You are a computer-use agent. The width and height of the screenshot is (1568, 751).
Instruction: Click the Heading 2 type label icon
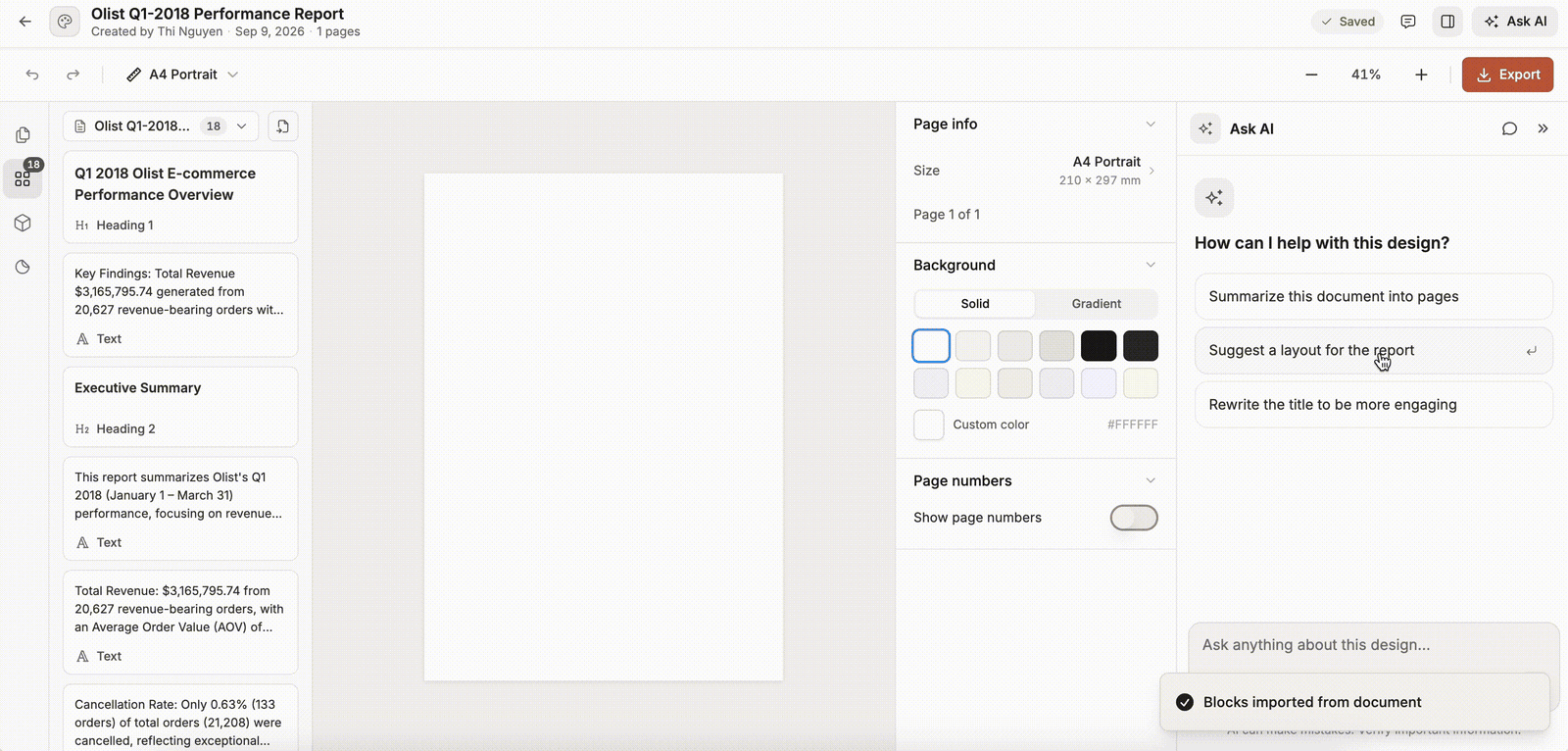pyautogui.click(x=82, y=429)
